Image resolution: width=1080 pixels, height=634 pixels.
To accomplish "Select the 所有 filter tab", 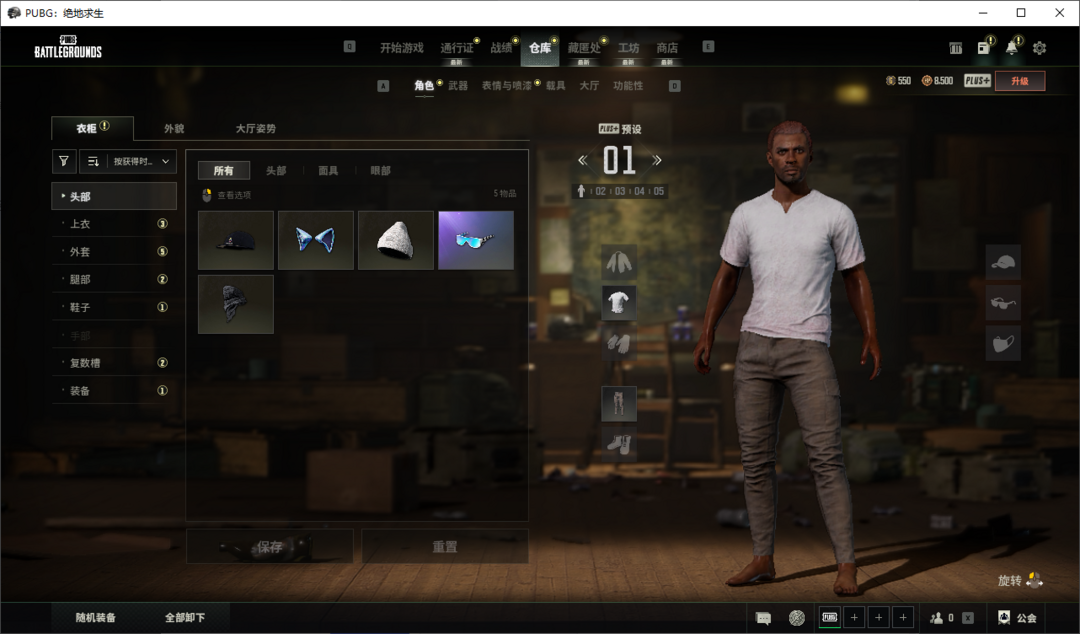I will 224,170.
